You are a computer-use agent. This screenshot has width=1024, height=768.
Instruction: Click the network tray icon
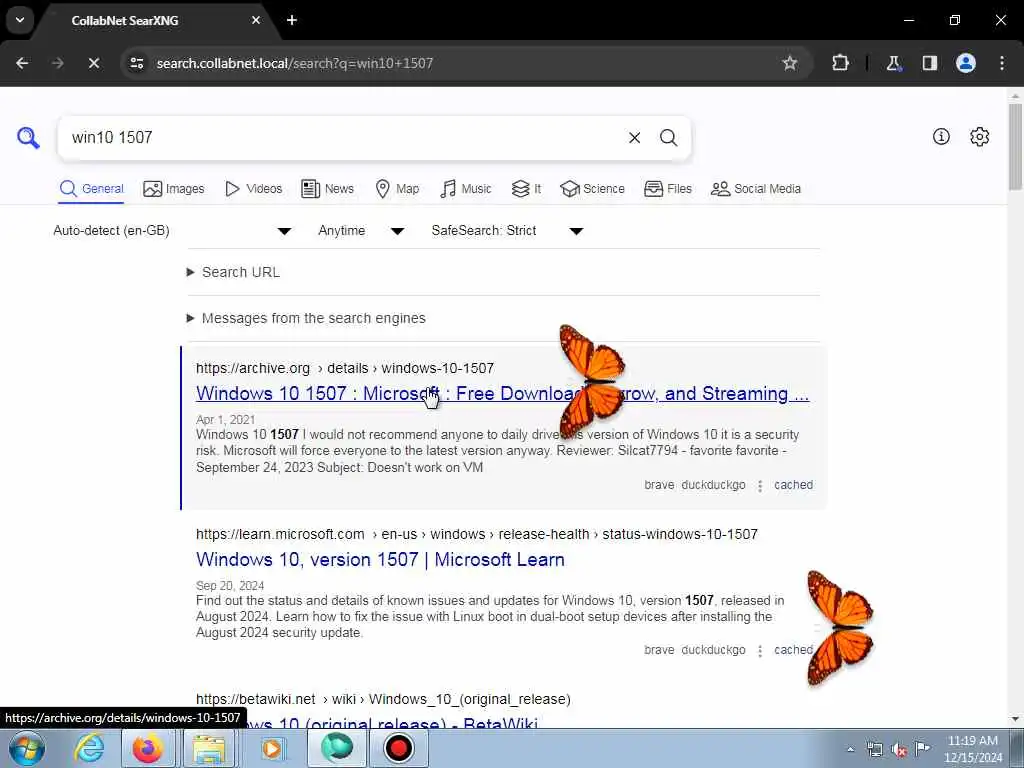click(x=874, y=750)
